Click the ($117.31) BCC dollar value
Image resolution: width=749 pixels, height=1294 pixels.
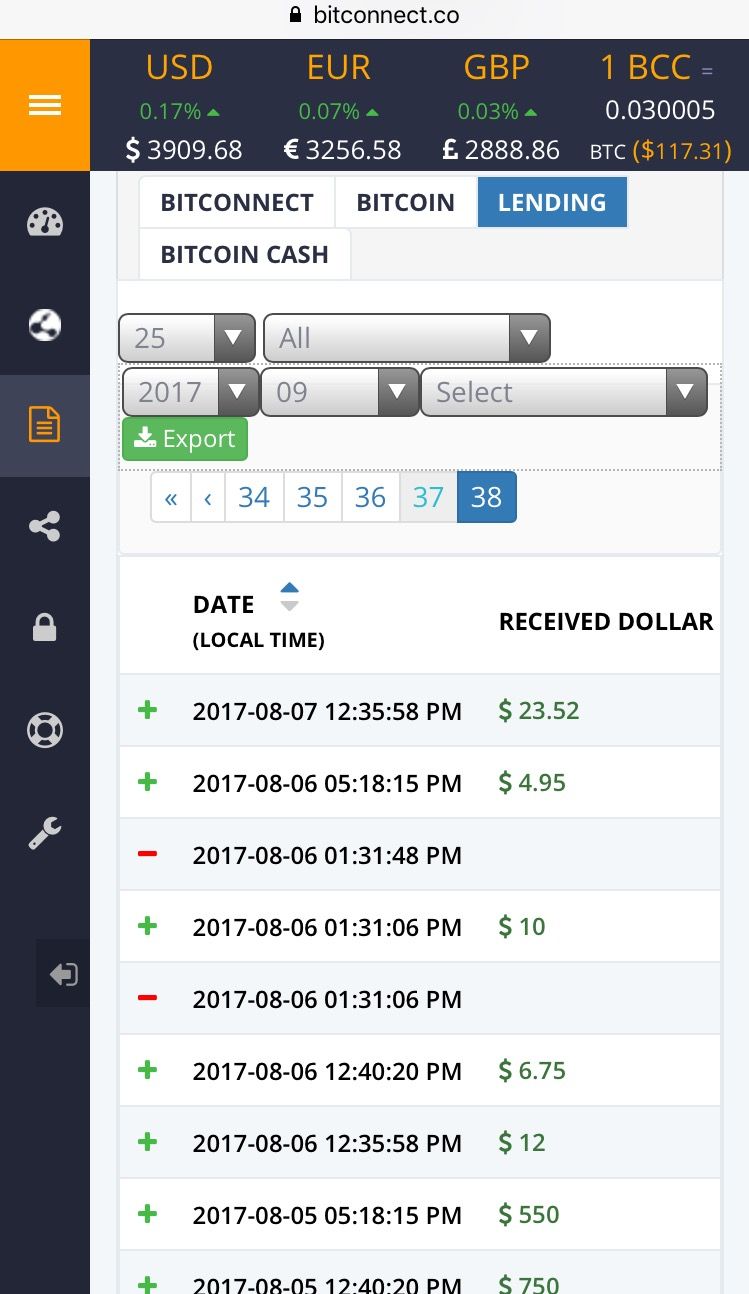[683, 151]
